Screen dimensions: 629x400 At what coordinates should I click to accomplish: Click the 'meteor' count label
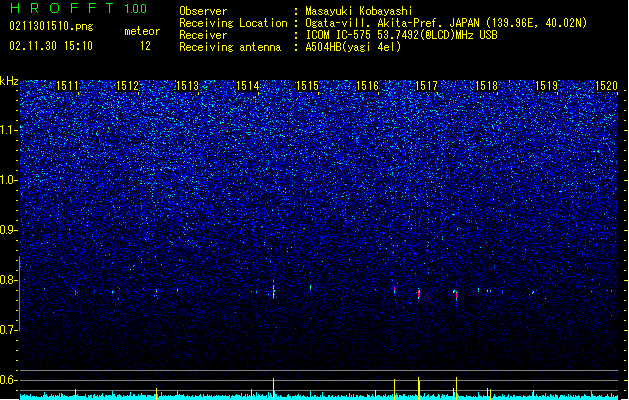(x=142, y=31)
